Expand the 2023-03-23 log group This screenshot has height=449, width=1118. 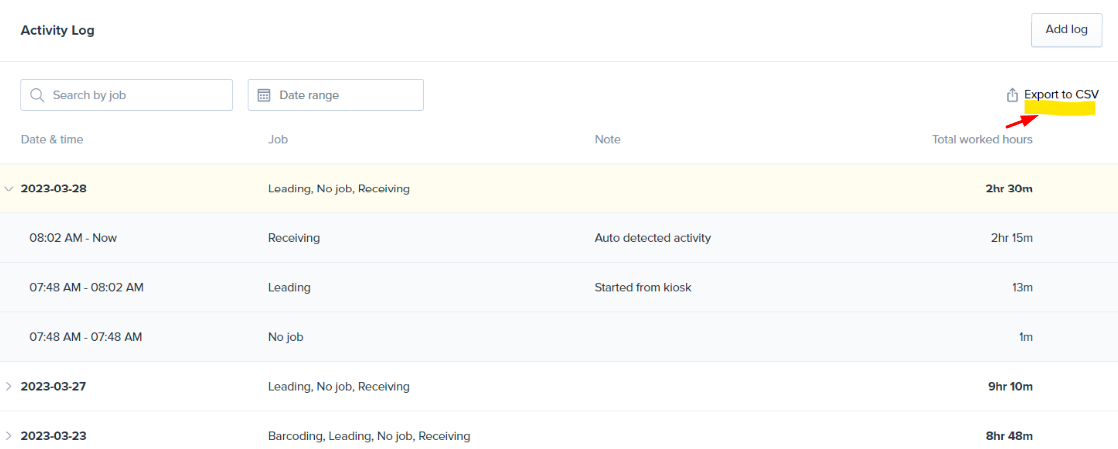click(9, 435)
